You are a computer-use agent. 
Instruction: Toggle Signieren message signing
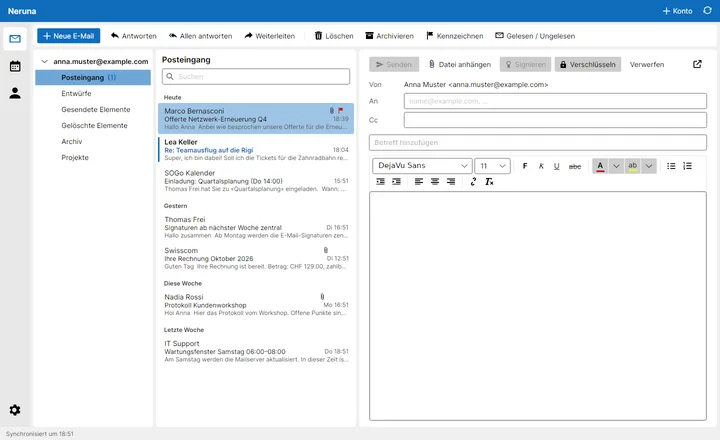tap(525, 64)
